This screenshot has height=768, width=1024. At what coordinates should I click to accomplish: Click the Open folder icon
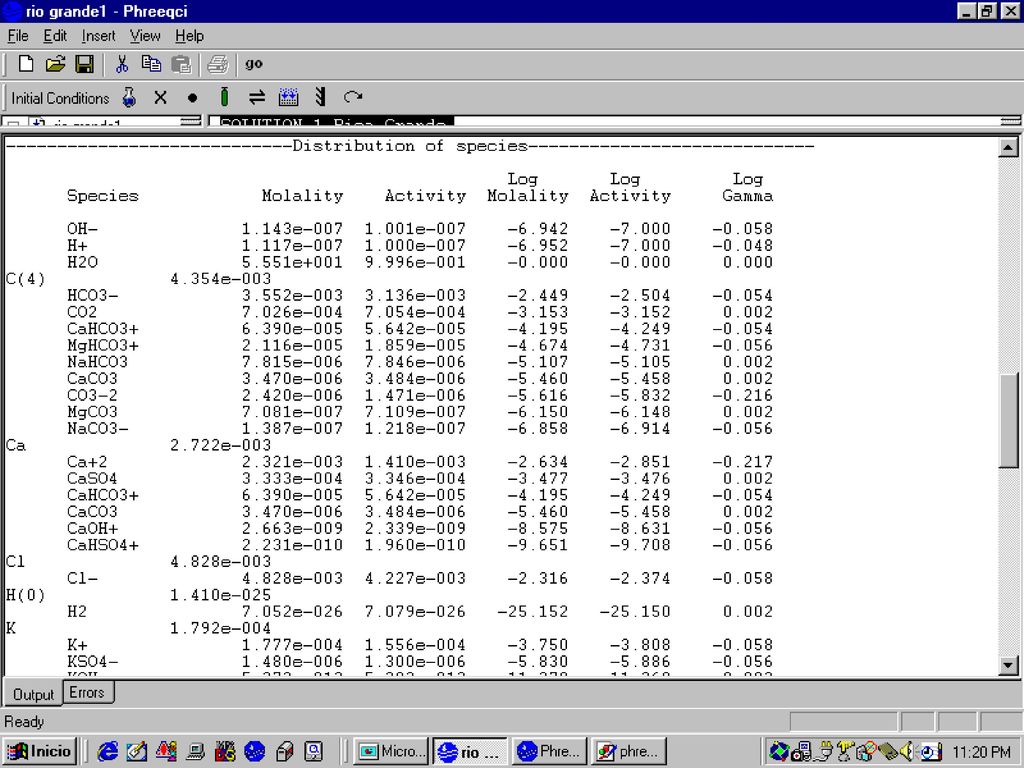pyautogui.click(x=56, y=64)
